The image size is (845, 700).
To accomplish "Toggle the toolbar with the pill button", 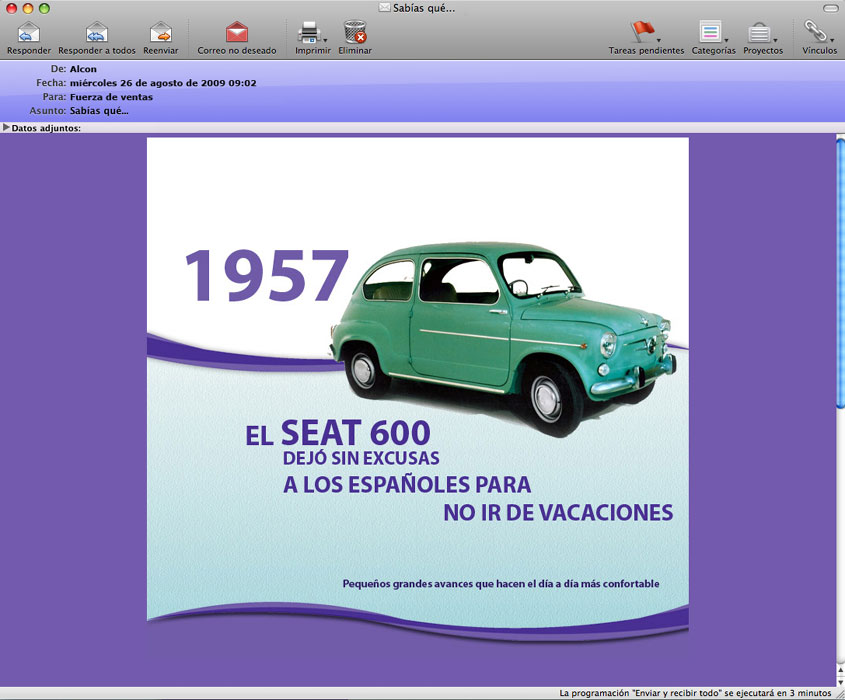I will 831,8.
